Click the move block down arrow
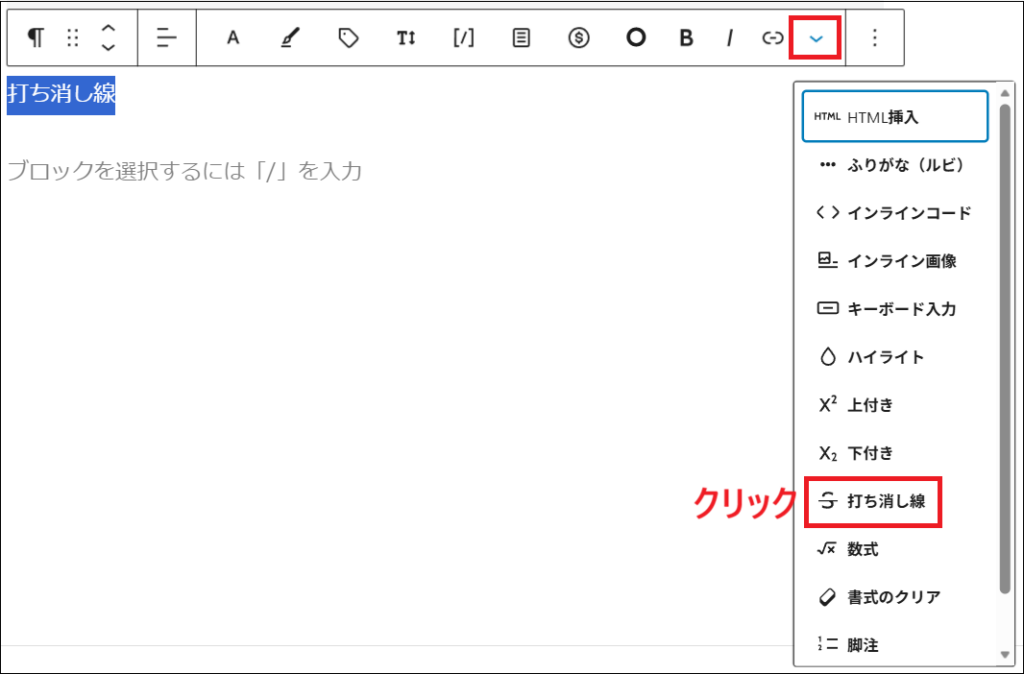The image size is (1024, 674). (108, 46)
